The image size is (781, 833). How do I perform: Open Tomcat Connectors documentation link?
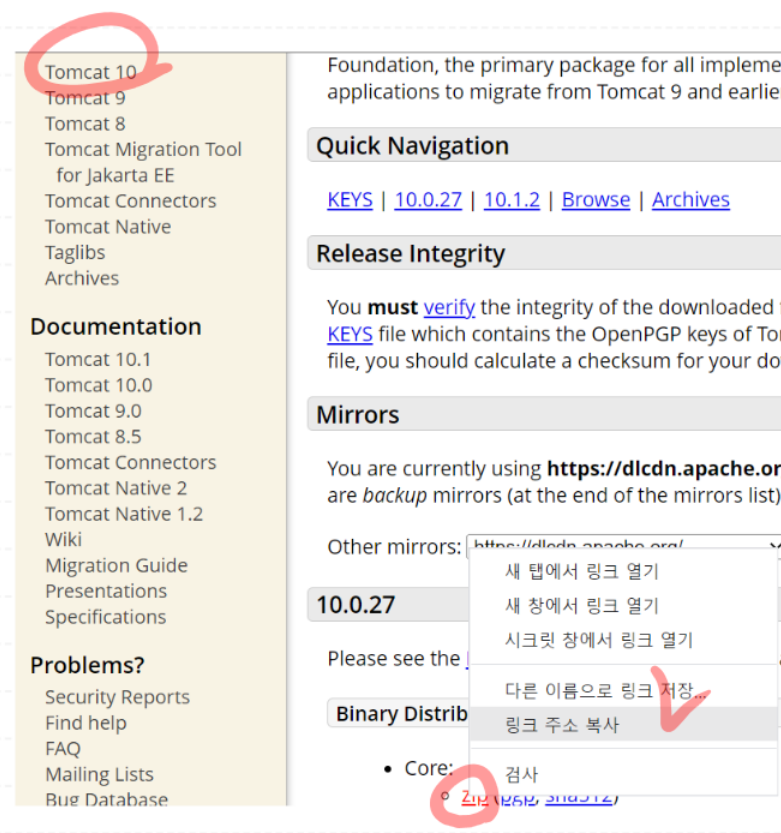click(131, 463)
